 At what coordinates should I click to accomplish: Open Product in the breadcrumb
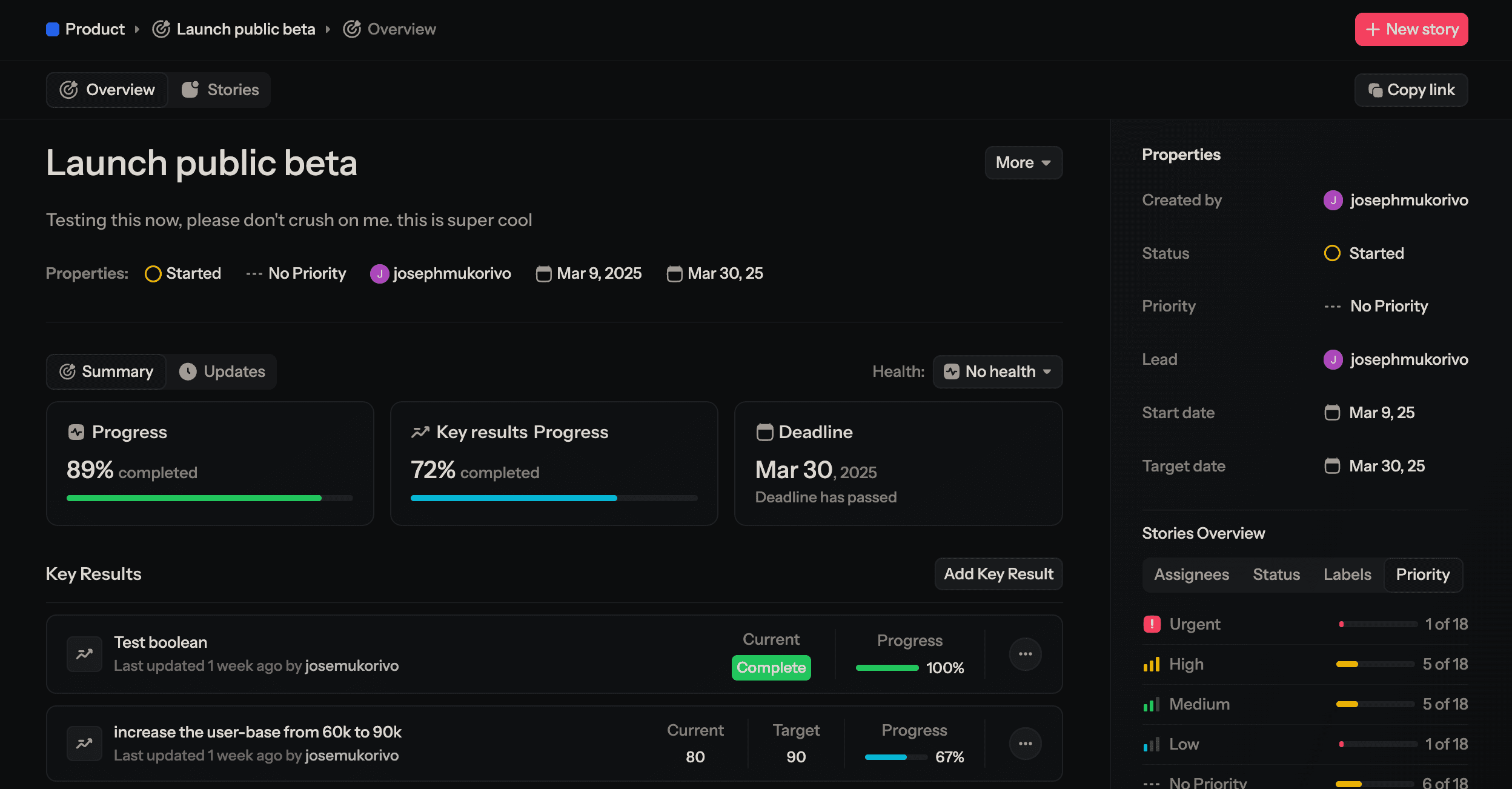pos(94,28)
